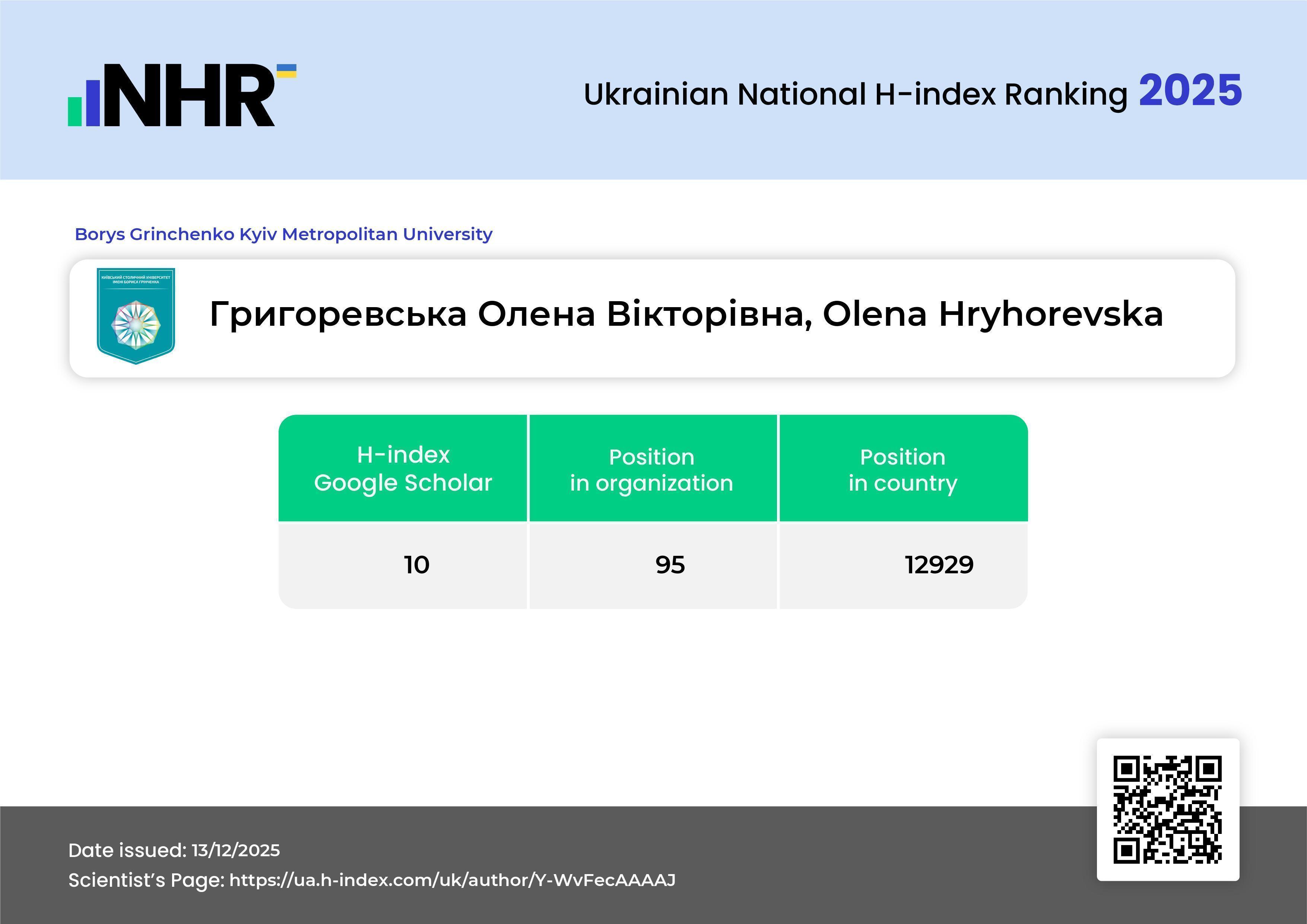Click the Position in country header
This screenshot has height=924, width=1307.
coord(903,469)
